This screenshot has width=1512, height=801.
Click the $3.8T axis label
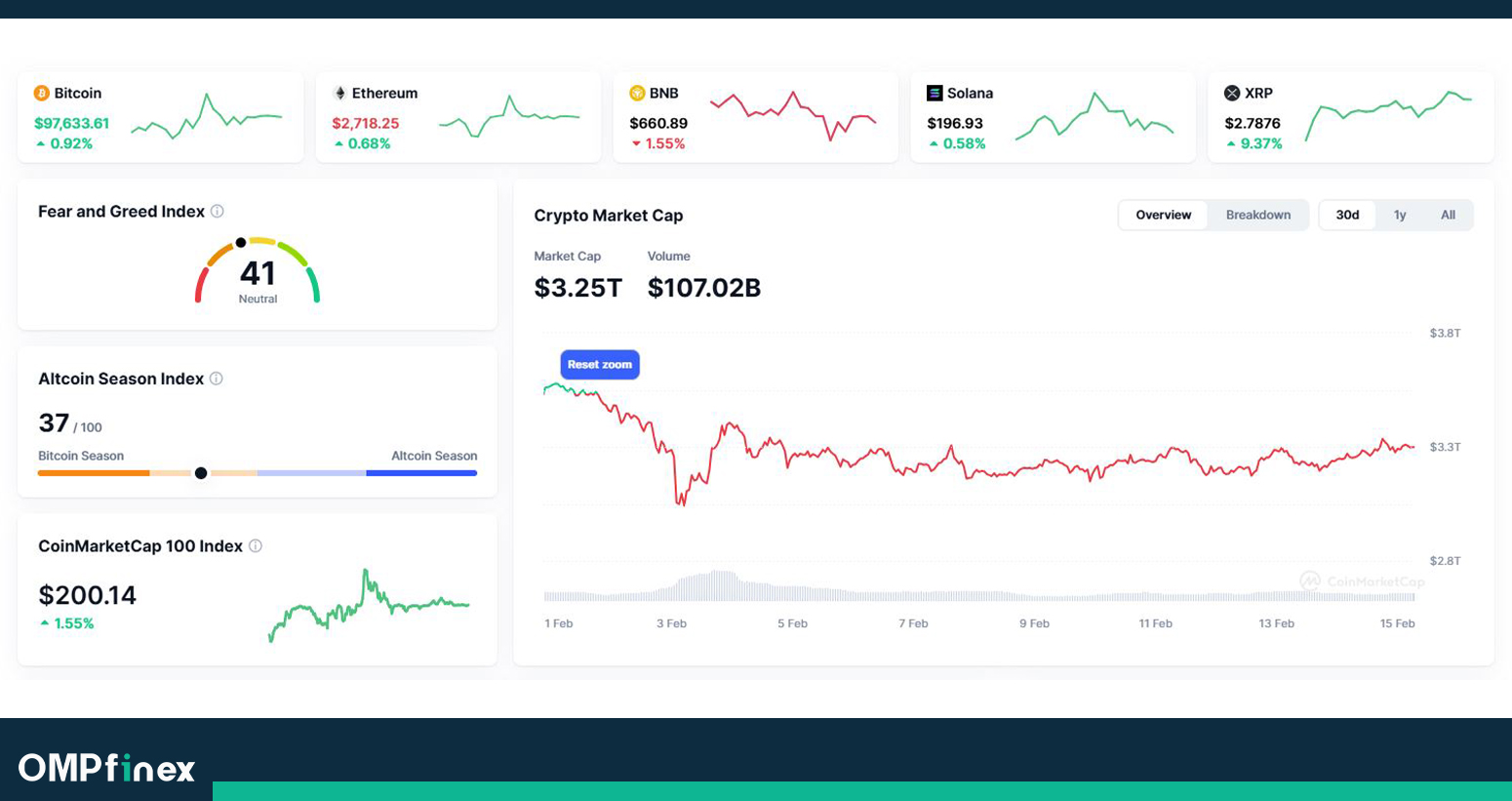pyautogui.click(x=1445, y=334)
